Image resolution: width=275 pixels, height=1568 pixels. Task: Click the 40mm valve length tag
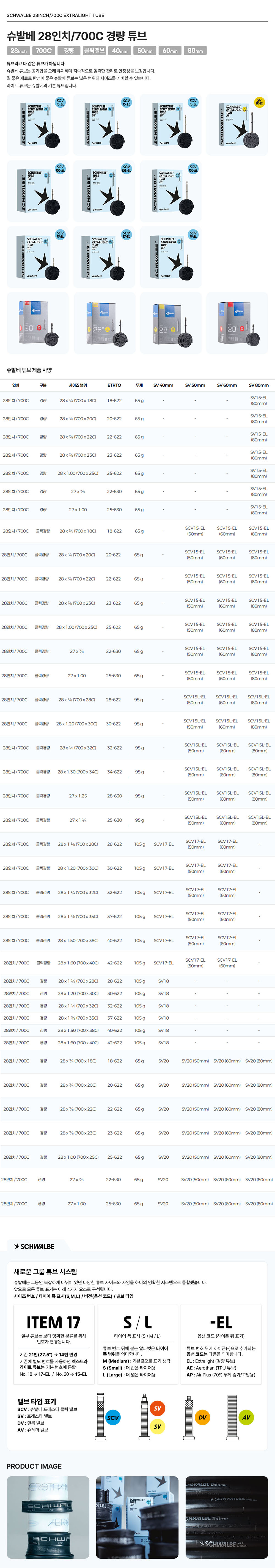pyautogui.click(x=120, y=51)
